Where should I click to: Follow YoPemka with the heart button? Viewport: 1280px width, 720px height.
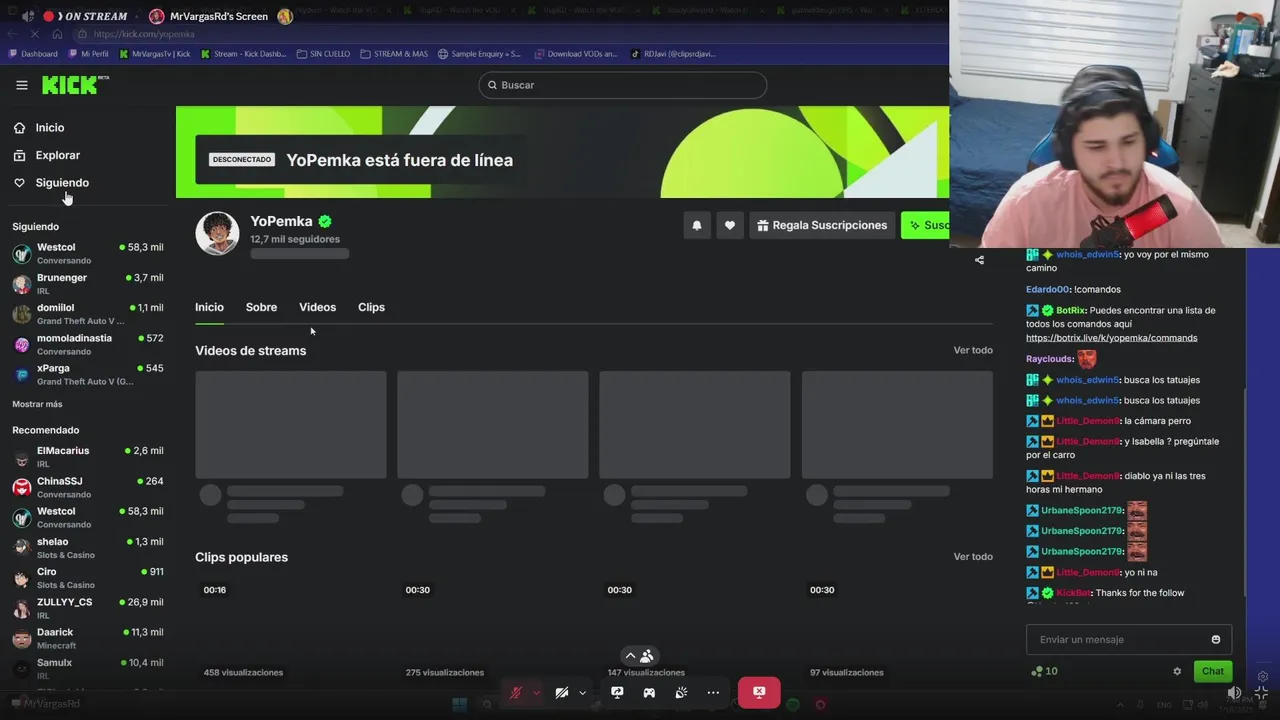[x=730, y=225]
